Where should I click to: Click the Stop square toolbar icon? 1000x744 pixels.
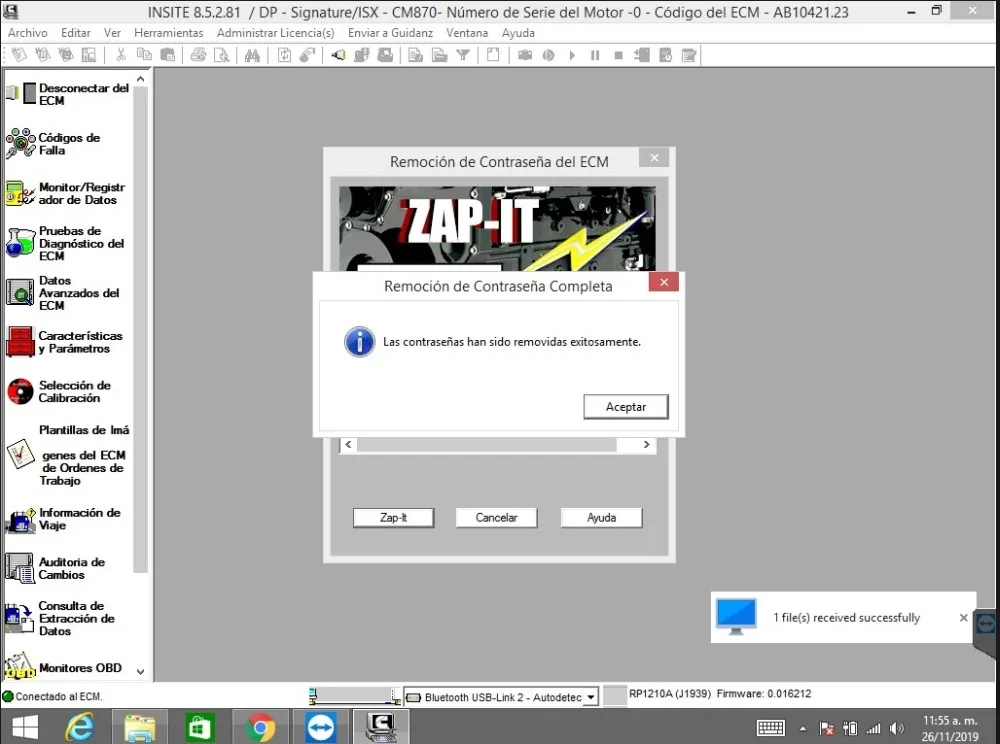coord(618,55)
